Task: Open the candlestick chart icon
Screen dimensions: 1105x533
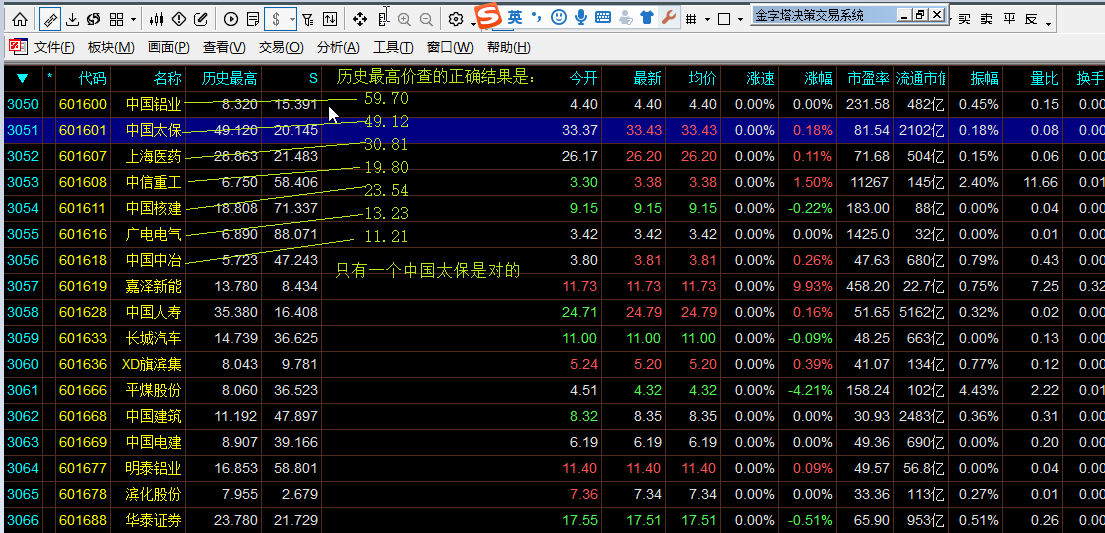Action: pos(158,19)
